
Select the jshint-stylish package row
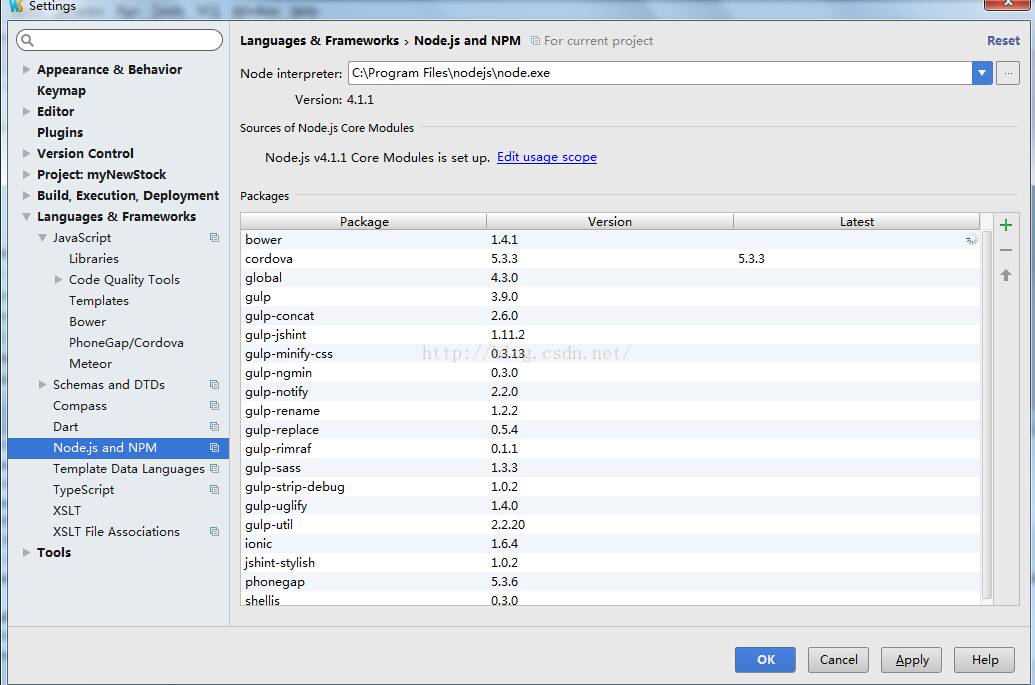coord(611,563)
